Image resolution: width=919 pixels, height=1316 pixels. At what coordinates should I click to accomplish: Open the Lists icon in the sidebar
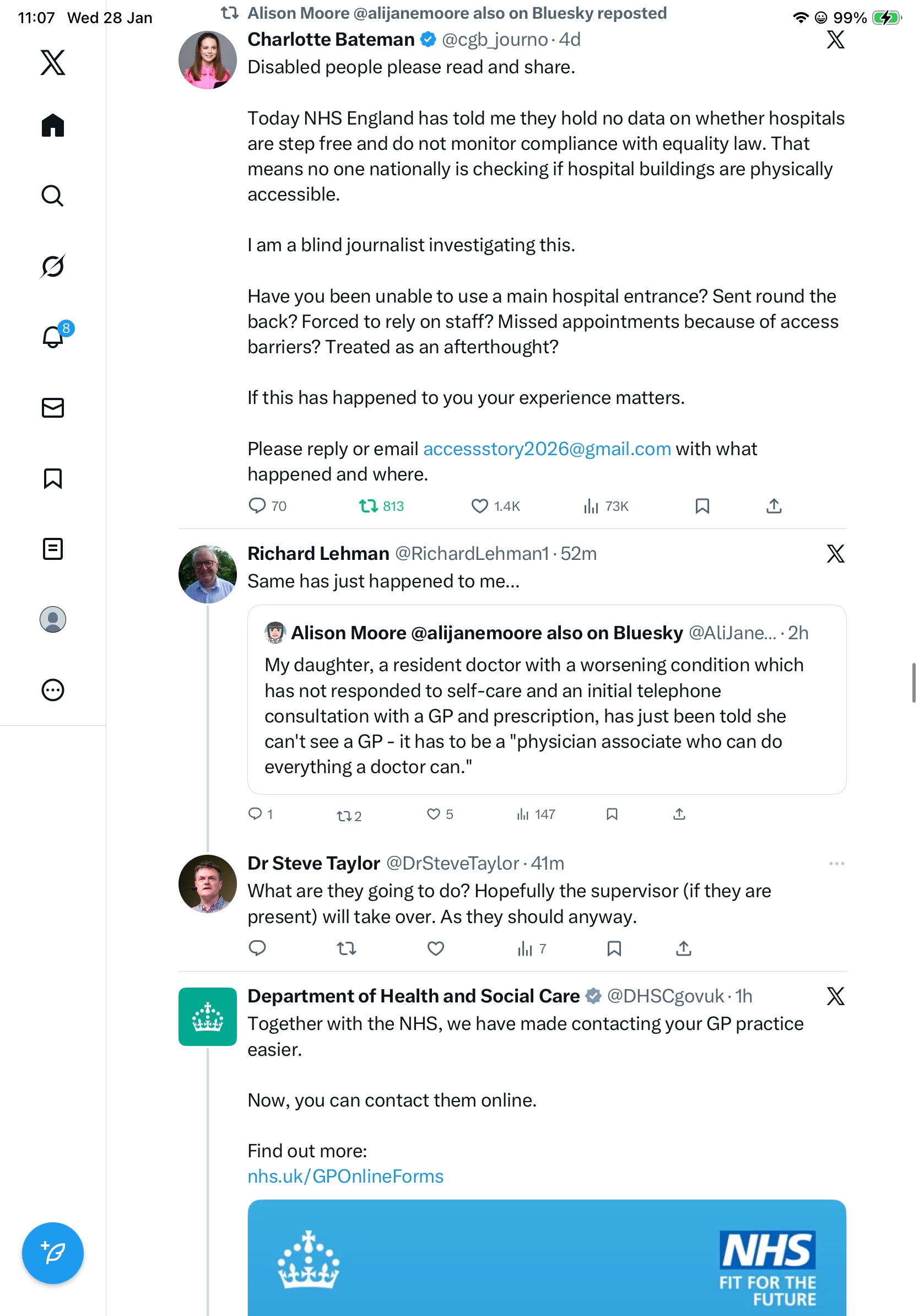53,548
